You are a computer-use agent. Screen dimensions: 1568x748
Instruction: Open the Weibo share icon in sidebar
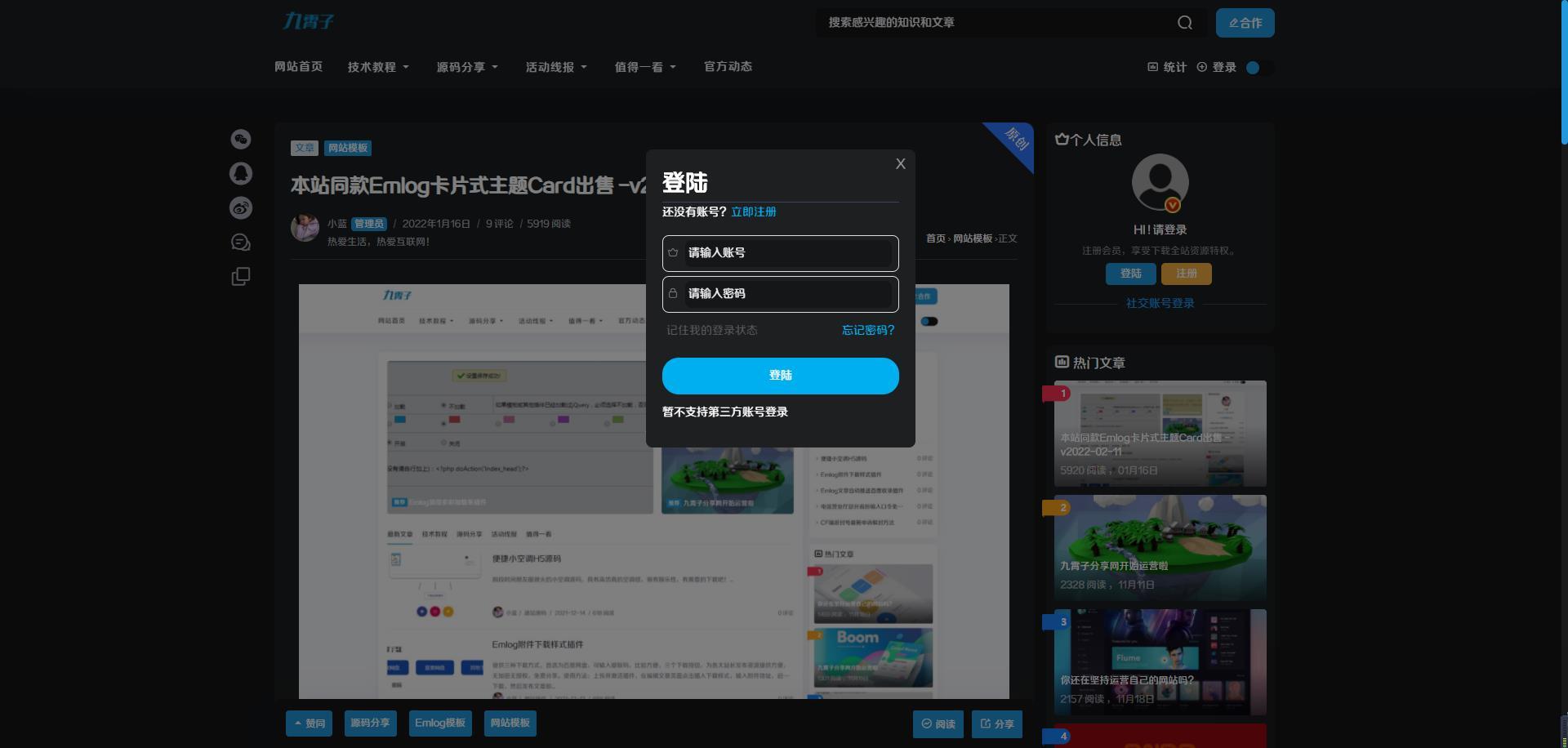tap(240, 208)
